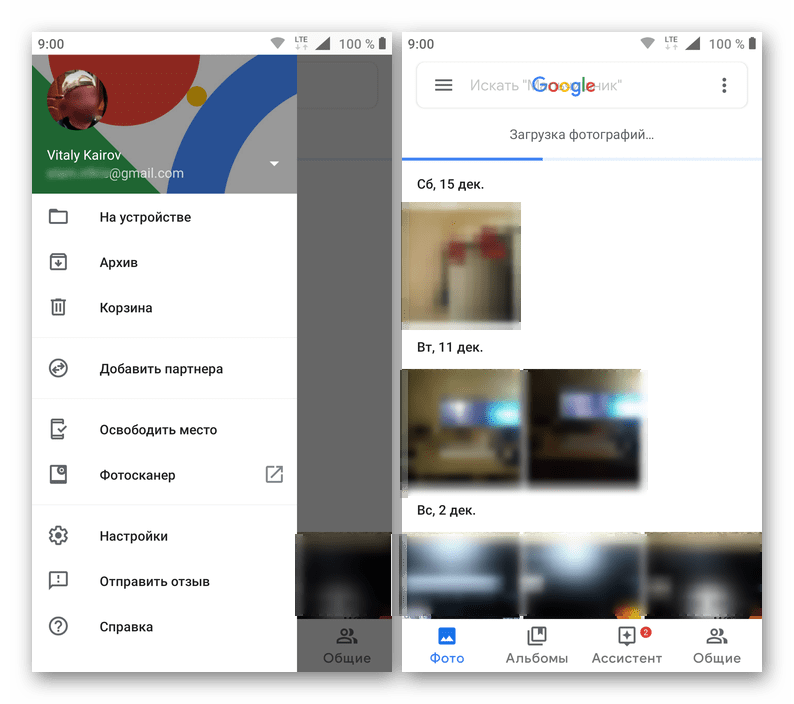Screen dimensions: 794x704
Task: Tap the cell signal icon in left status bar
Action: point(323,43)
